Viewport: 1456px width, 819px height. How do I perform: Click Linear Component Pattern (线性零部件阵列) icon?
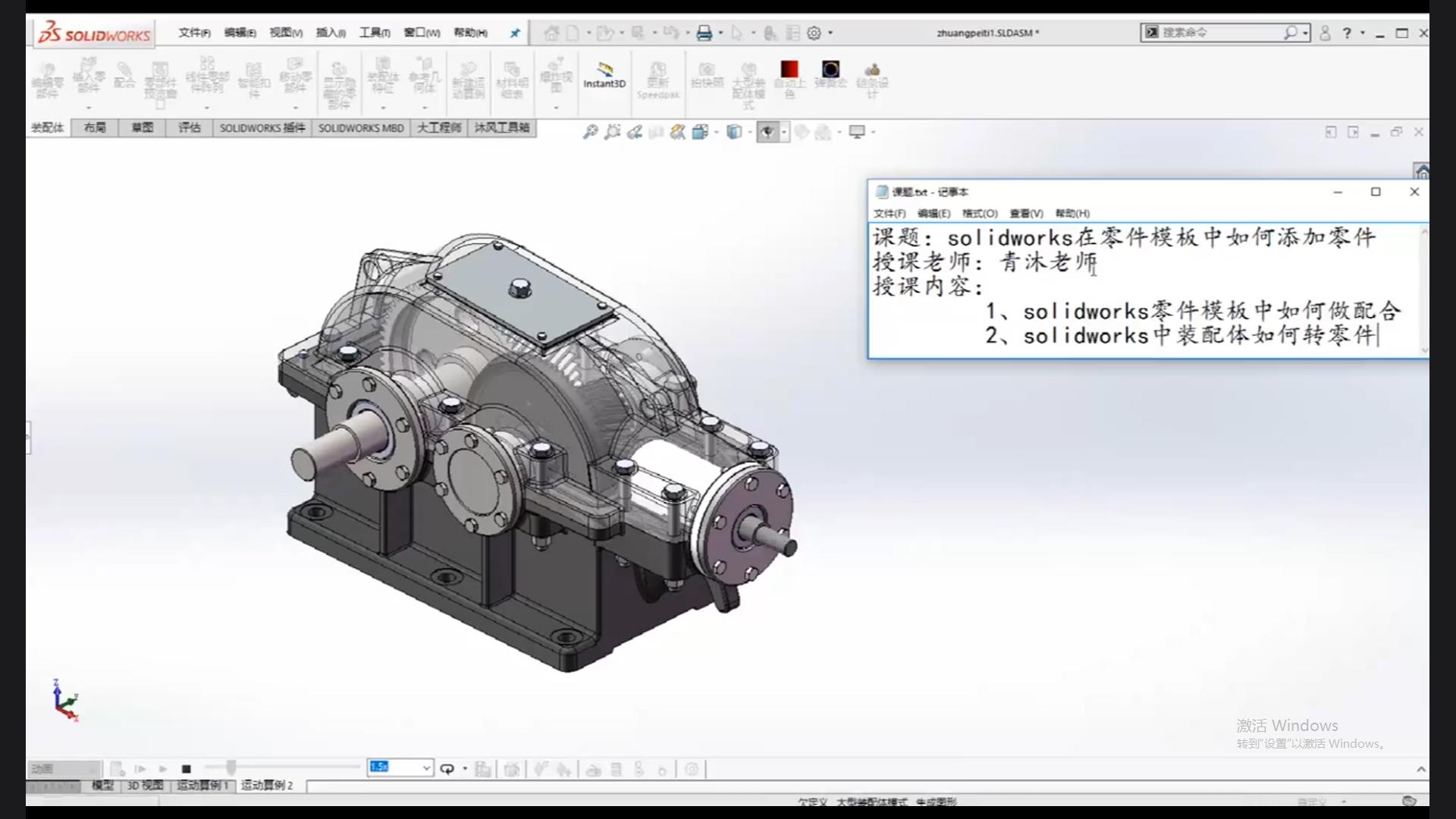click(x=207, y=74)
